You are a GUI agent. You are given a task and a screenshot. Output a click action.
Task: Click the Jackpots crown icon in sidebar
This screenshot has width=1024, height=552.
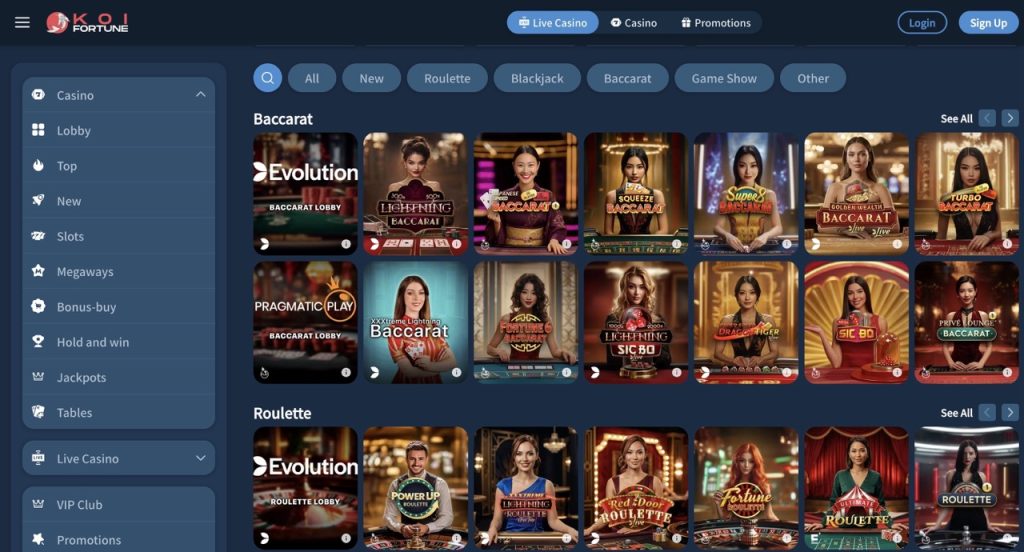[39, 377]
